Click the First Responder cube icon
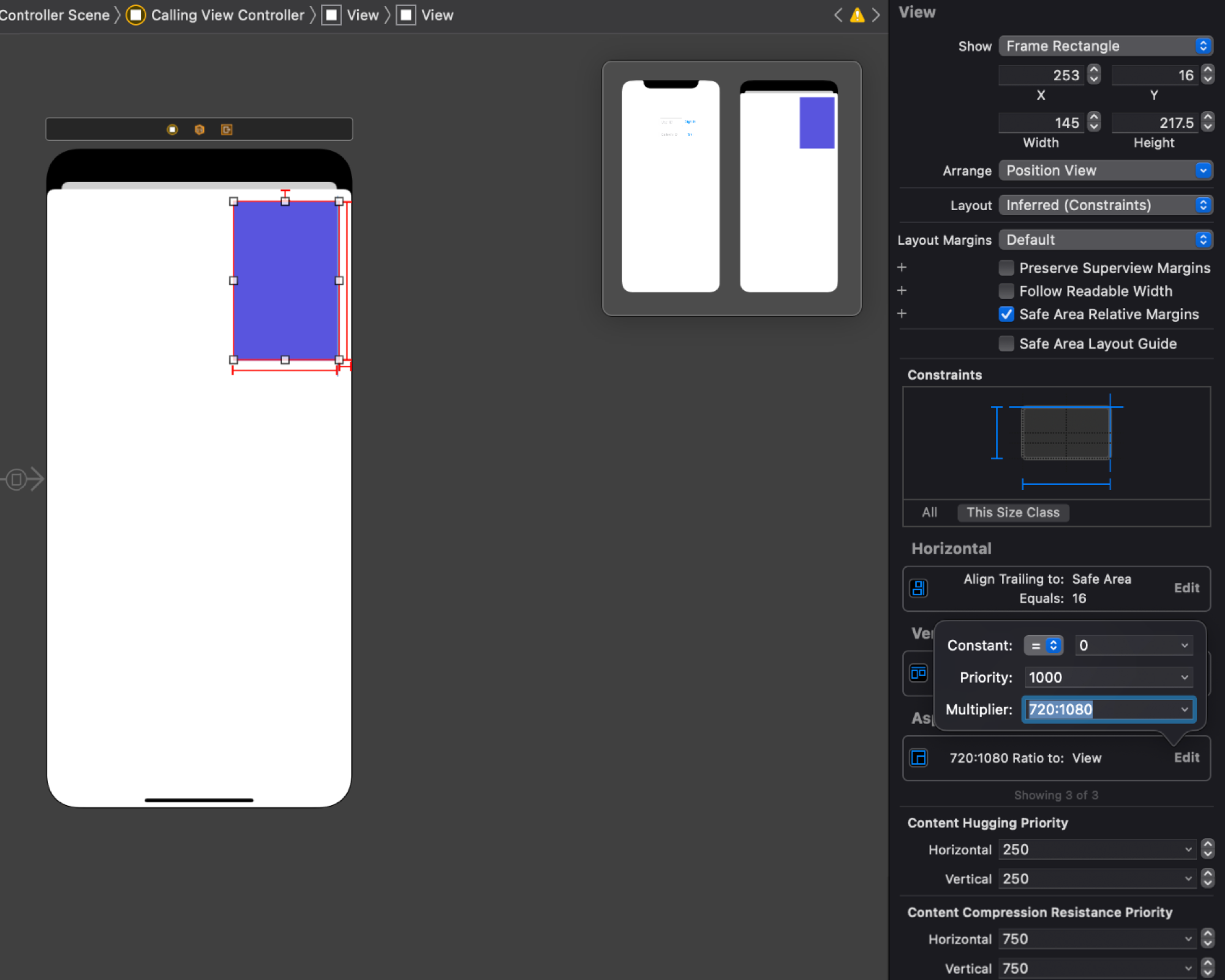This screenshot has height=980, width=1225. 199,129
